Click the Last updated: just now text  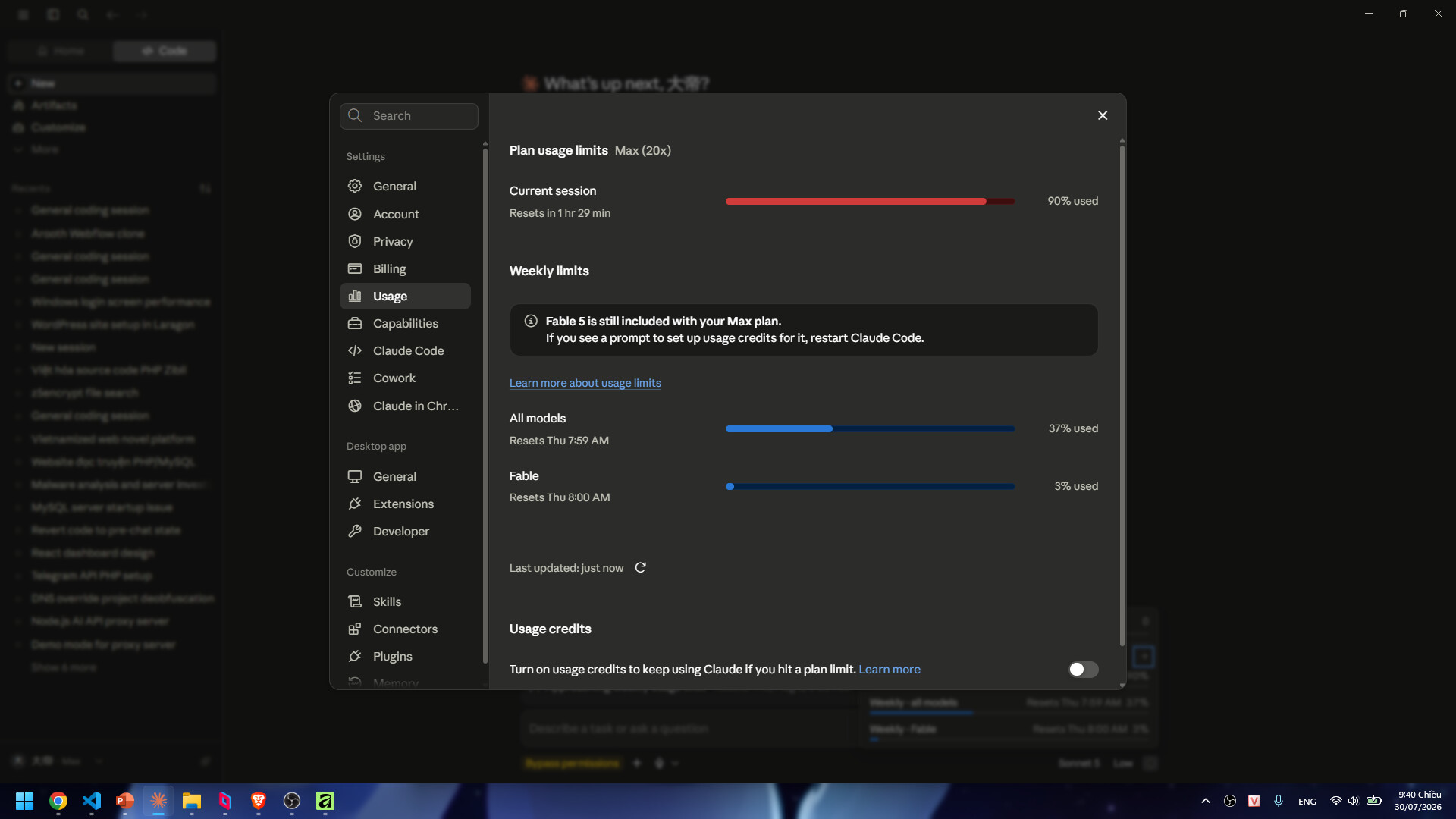click(566, 568)
